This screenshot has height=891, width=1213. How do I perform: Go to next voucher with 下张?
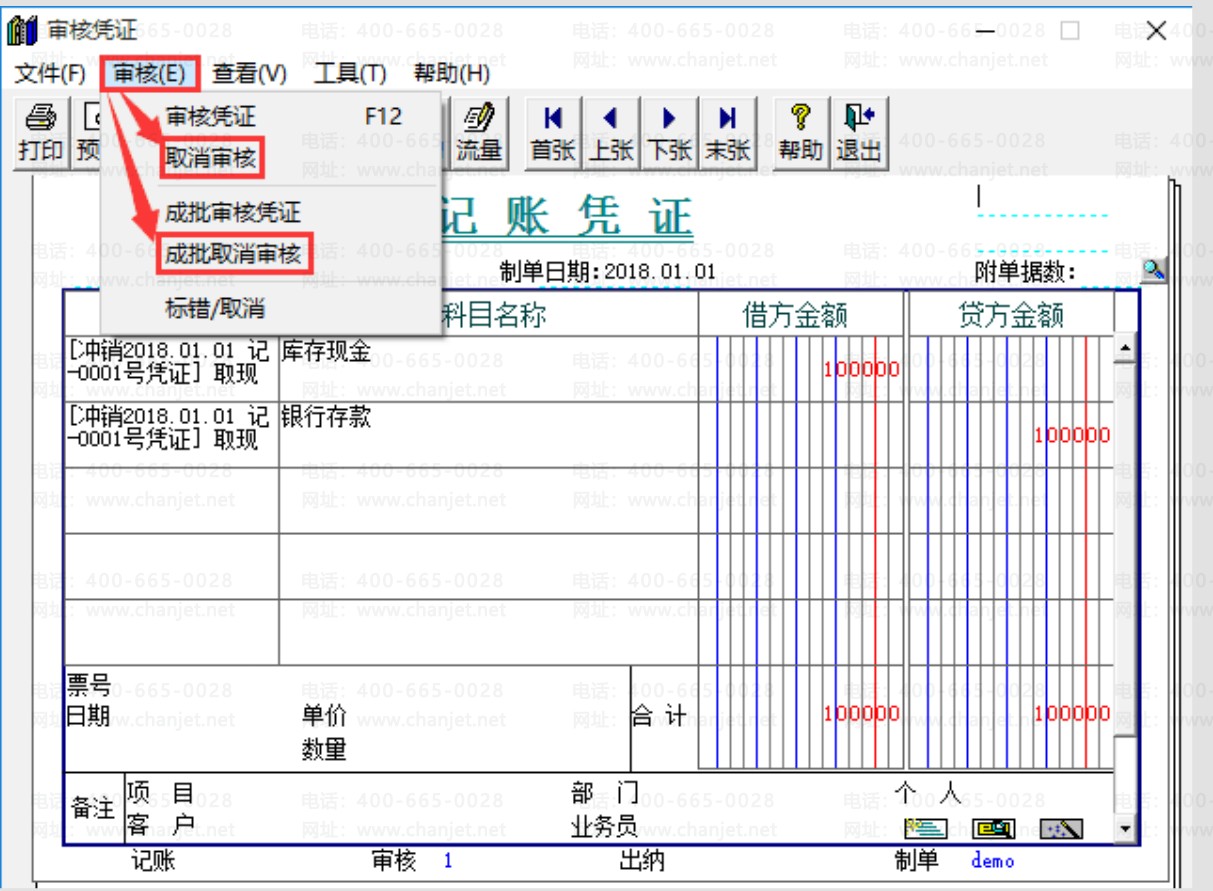[669, 133]
